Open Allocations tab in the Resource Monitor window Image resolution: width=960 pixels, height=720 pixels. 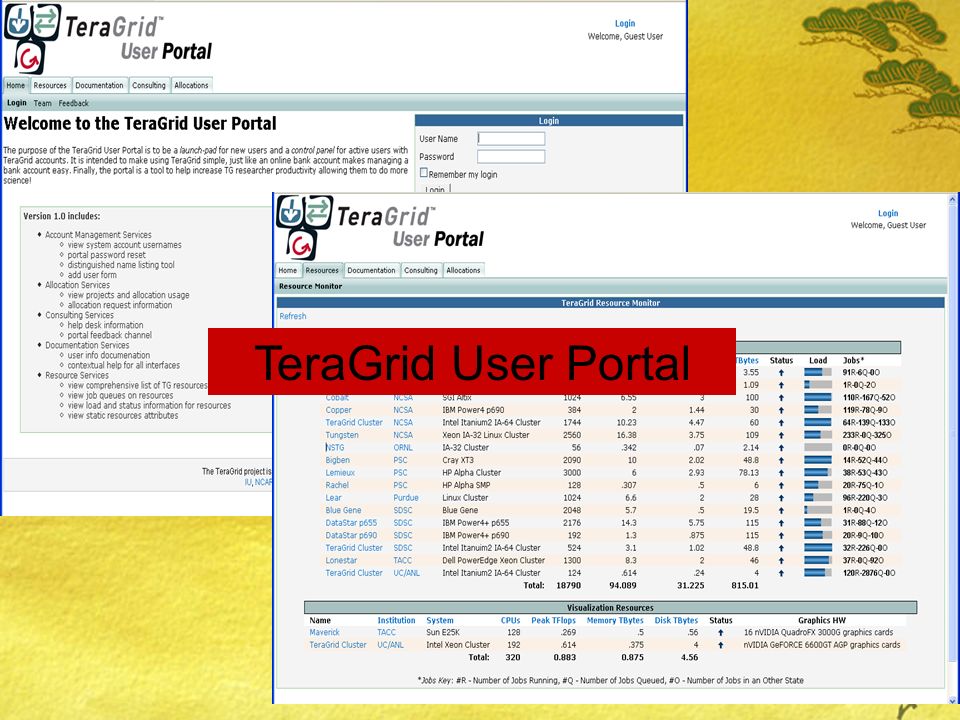[x=463, y=270]
